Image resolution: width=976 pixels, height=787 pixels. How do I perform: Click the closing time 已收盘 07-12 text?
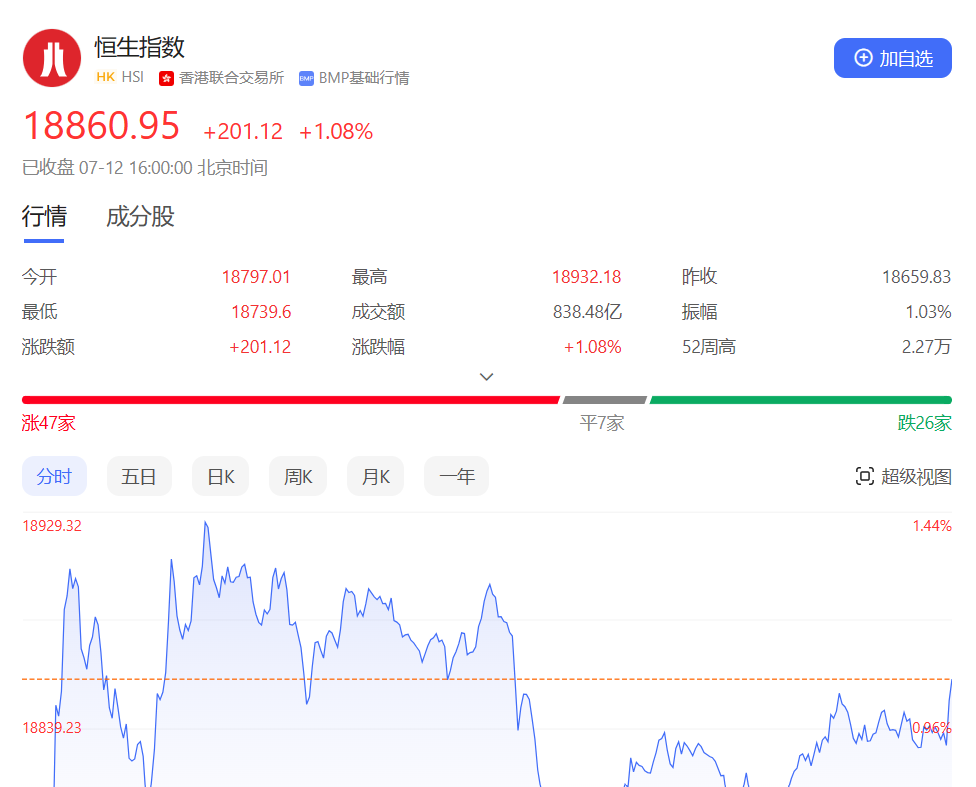pyautogui.click(x=145, y=167)
